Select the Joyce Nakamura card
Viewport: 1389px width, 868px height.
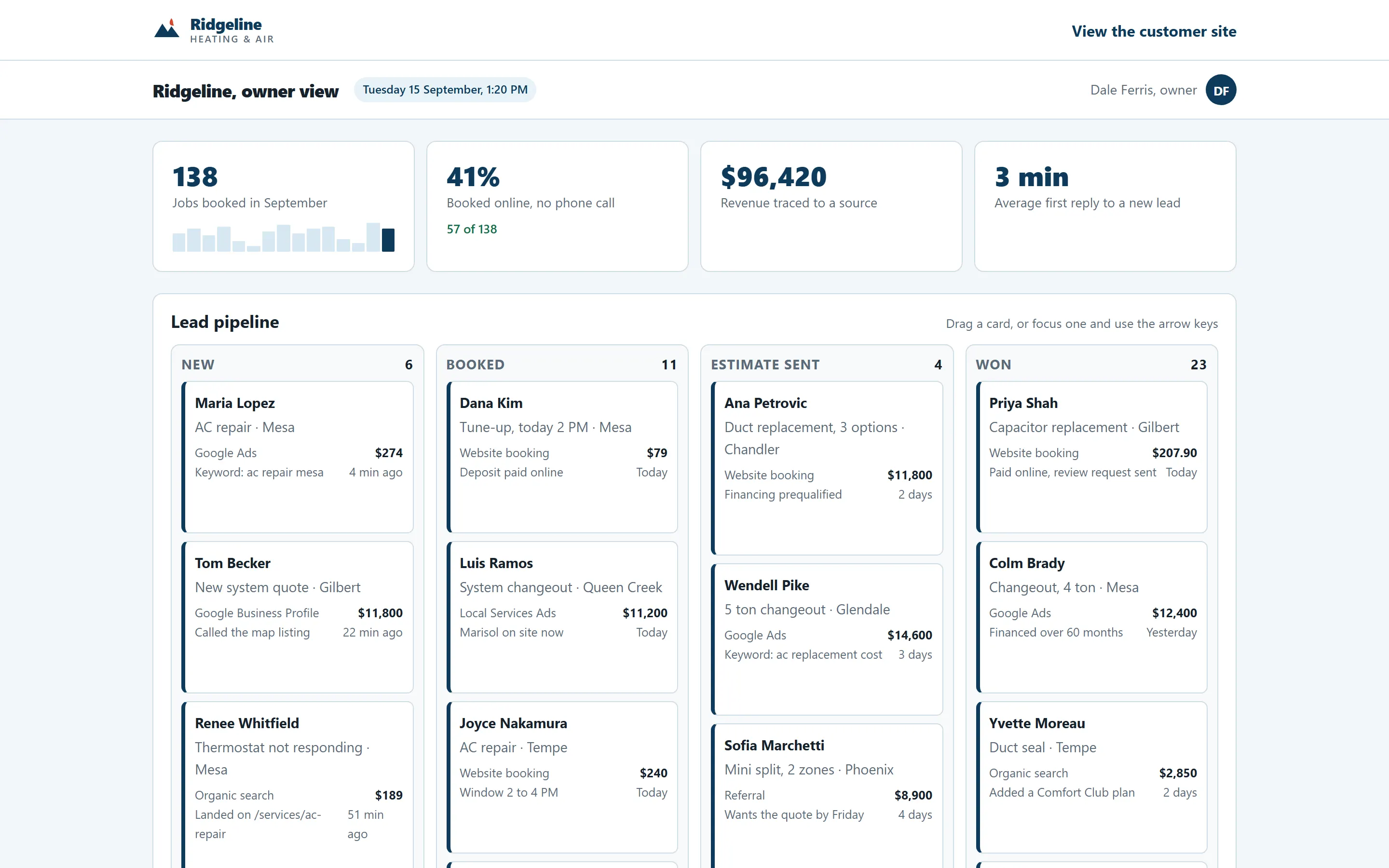[562, 777]
